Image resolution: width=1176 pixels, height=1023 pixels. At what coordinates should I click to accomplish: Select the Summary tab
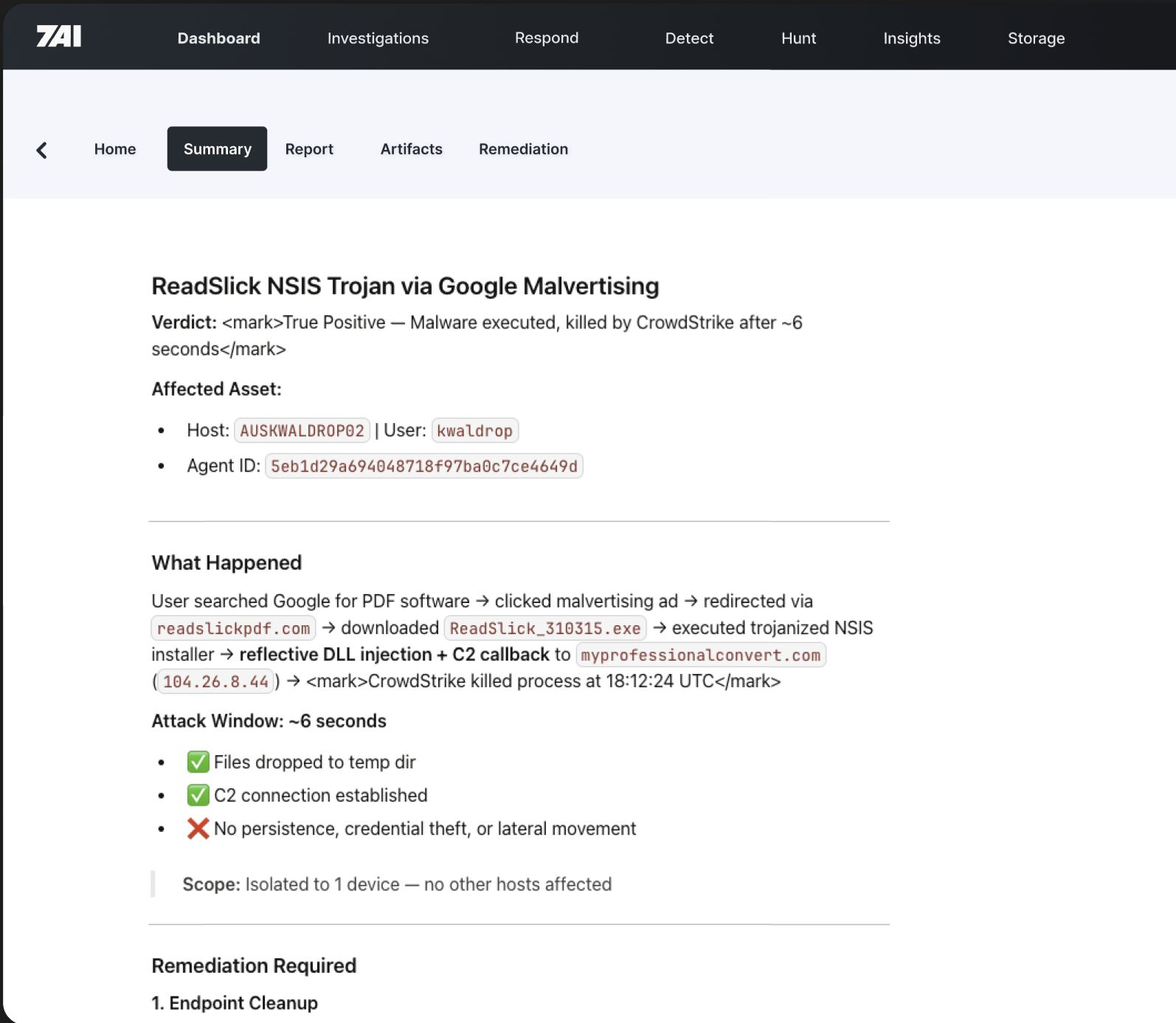[217, 149]
